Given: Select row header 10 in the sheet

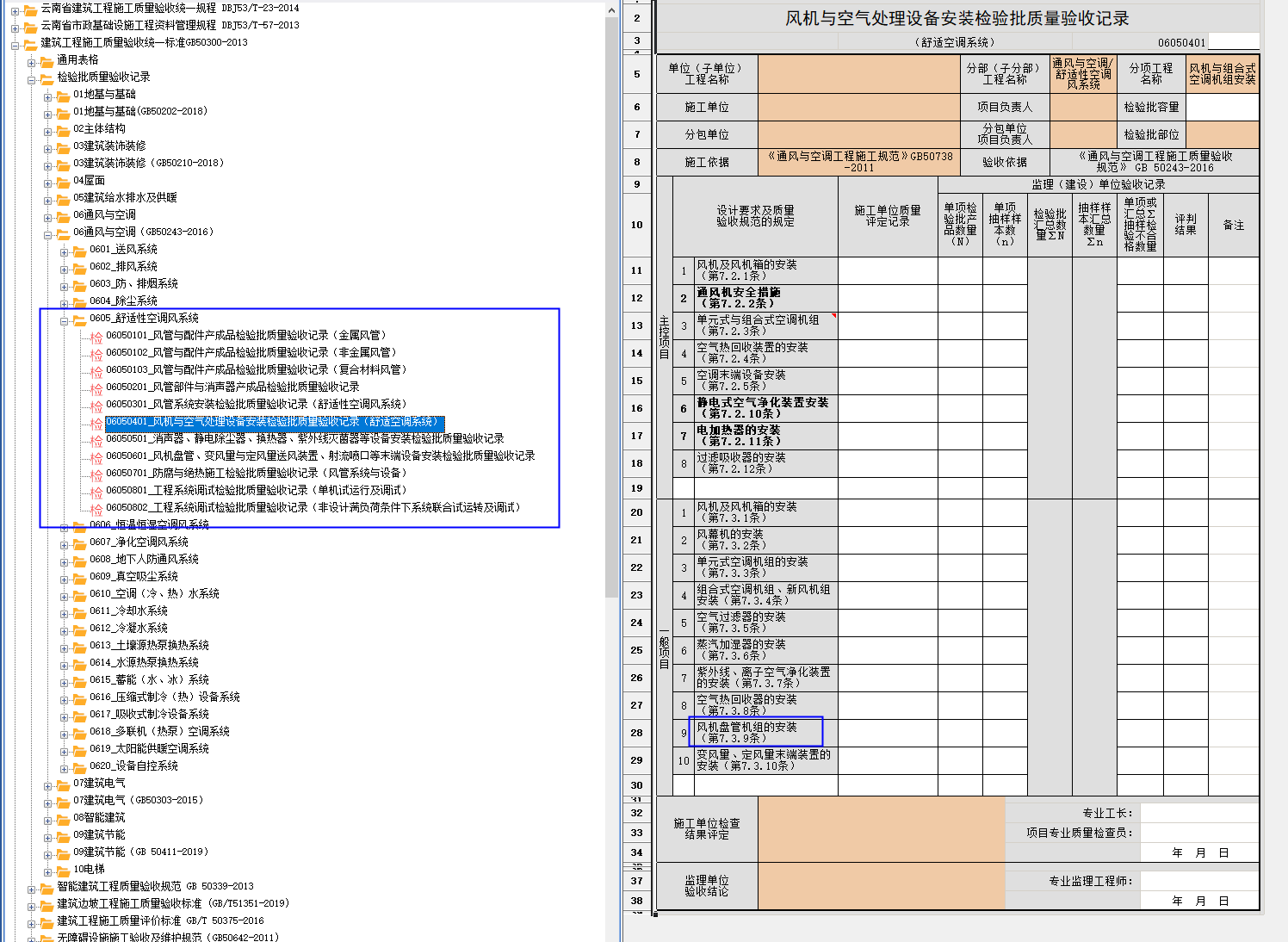Looking at the screenshot, I should [x=637, y=225].
